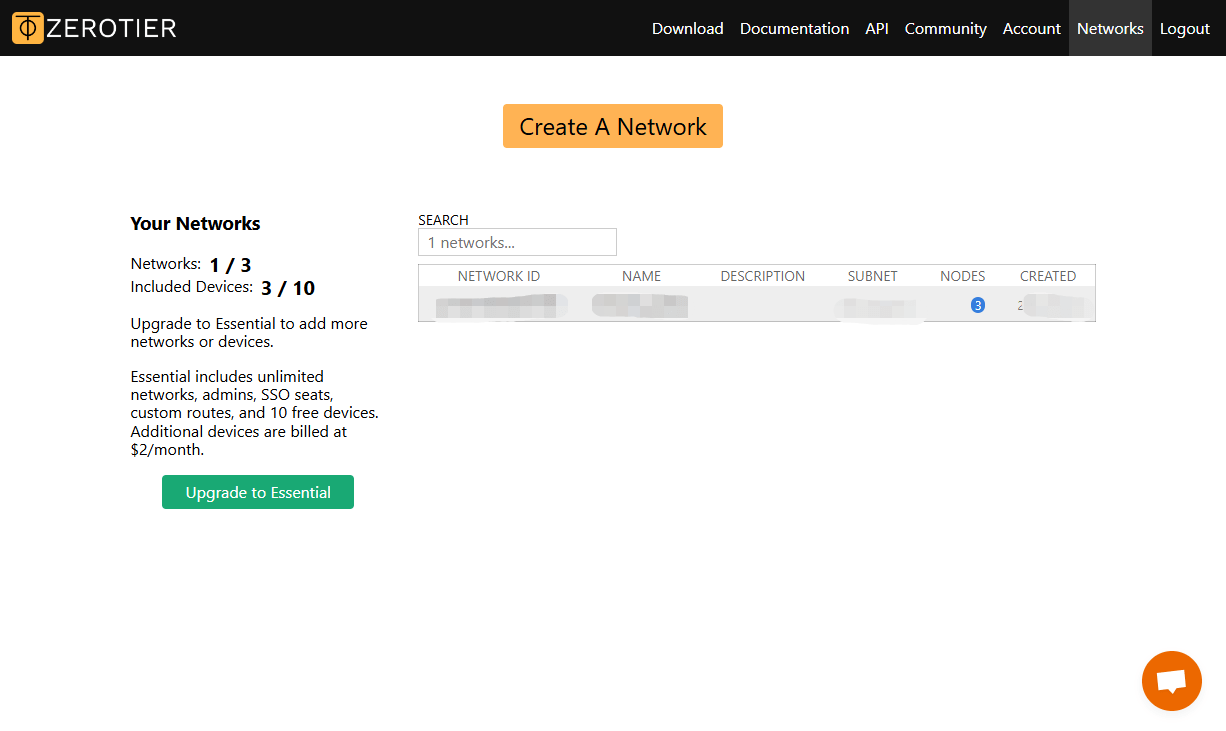Focus the network search field
Image resolution: width=1226 pixels, height=731 pixels.
pos(517,242)
